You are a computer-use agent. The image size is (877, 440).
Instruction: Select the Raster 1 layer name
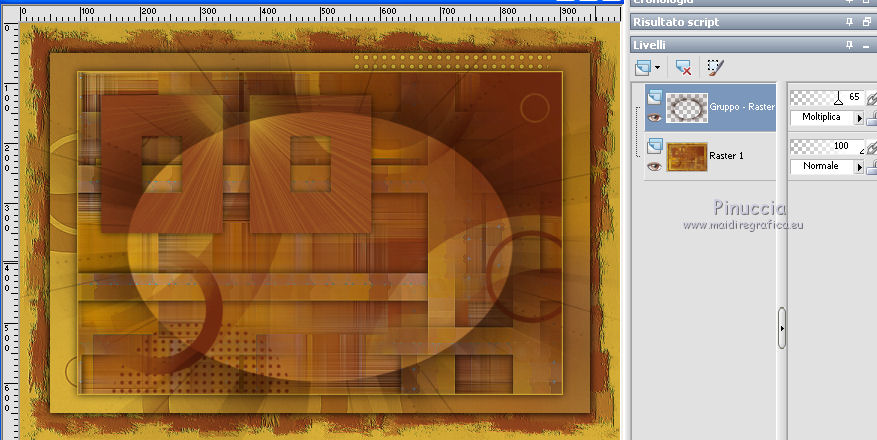pyautogui.click(x=726, y=155)
